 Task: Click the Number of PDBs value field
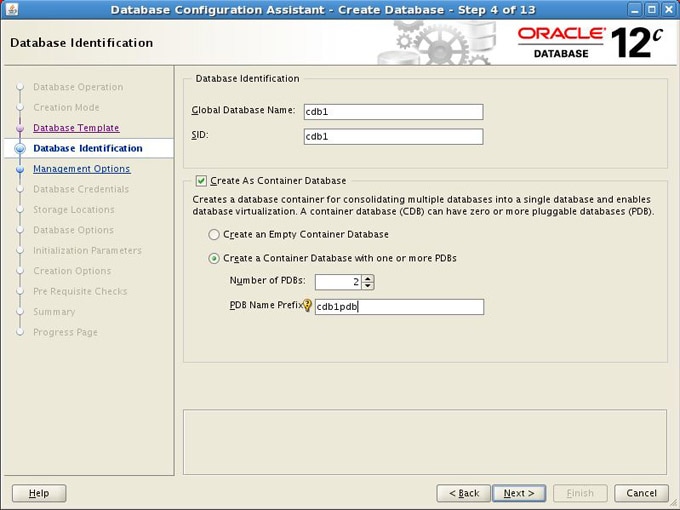(x=338, y=282)
